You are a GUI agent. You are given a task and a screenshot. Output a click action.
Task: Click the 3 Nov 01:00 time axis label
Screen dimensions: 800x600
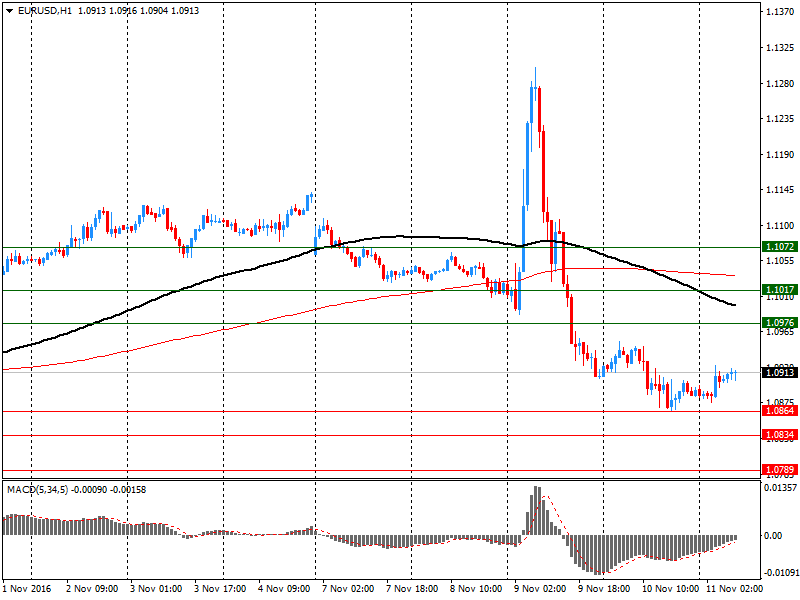[156, 589]
